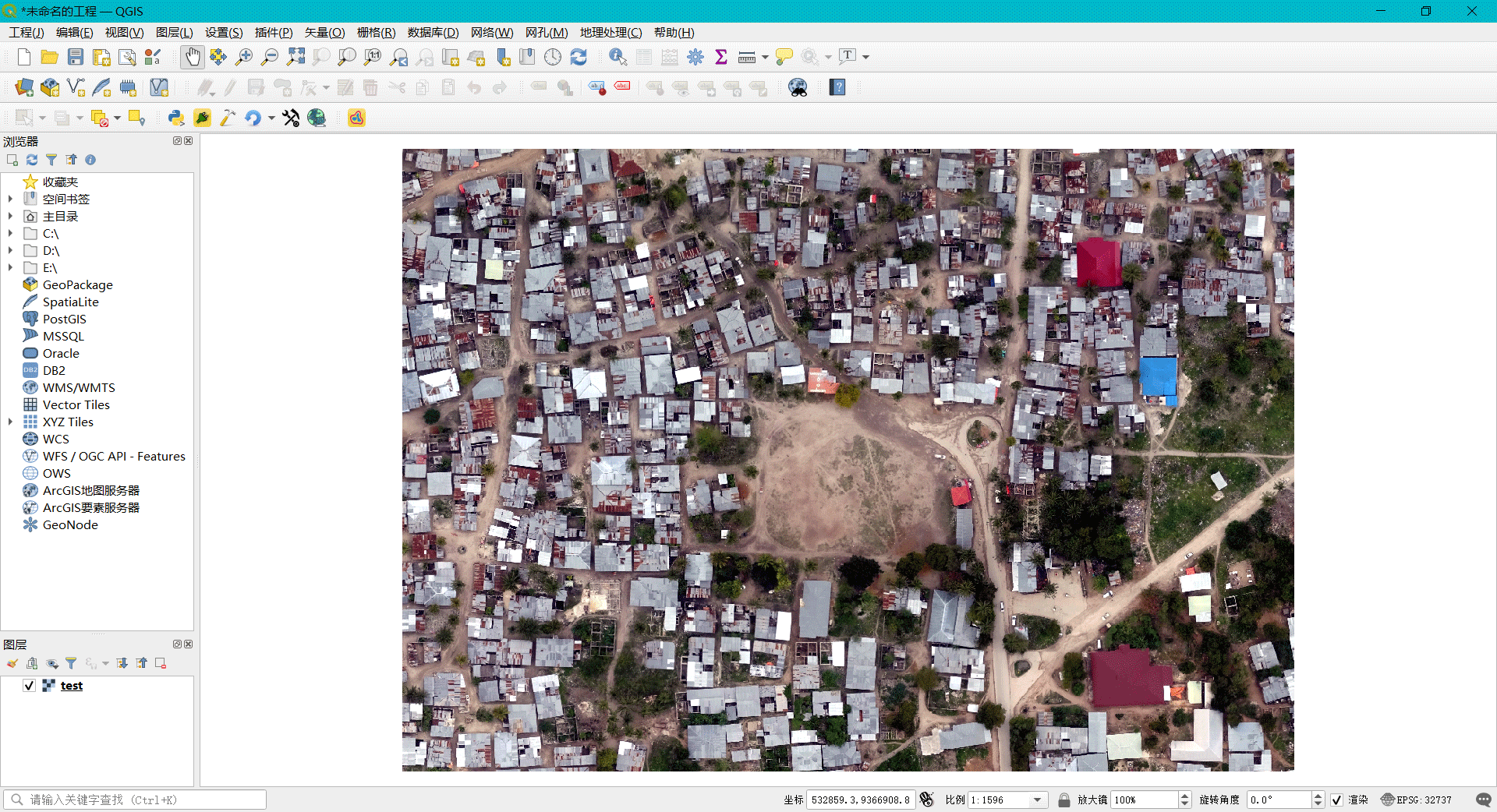Toggle the scale lock padlock icon
Screen dimensions: 1497x812
pos(1063,800)
